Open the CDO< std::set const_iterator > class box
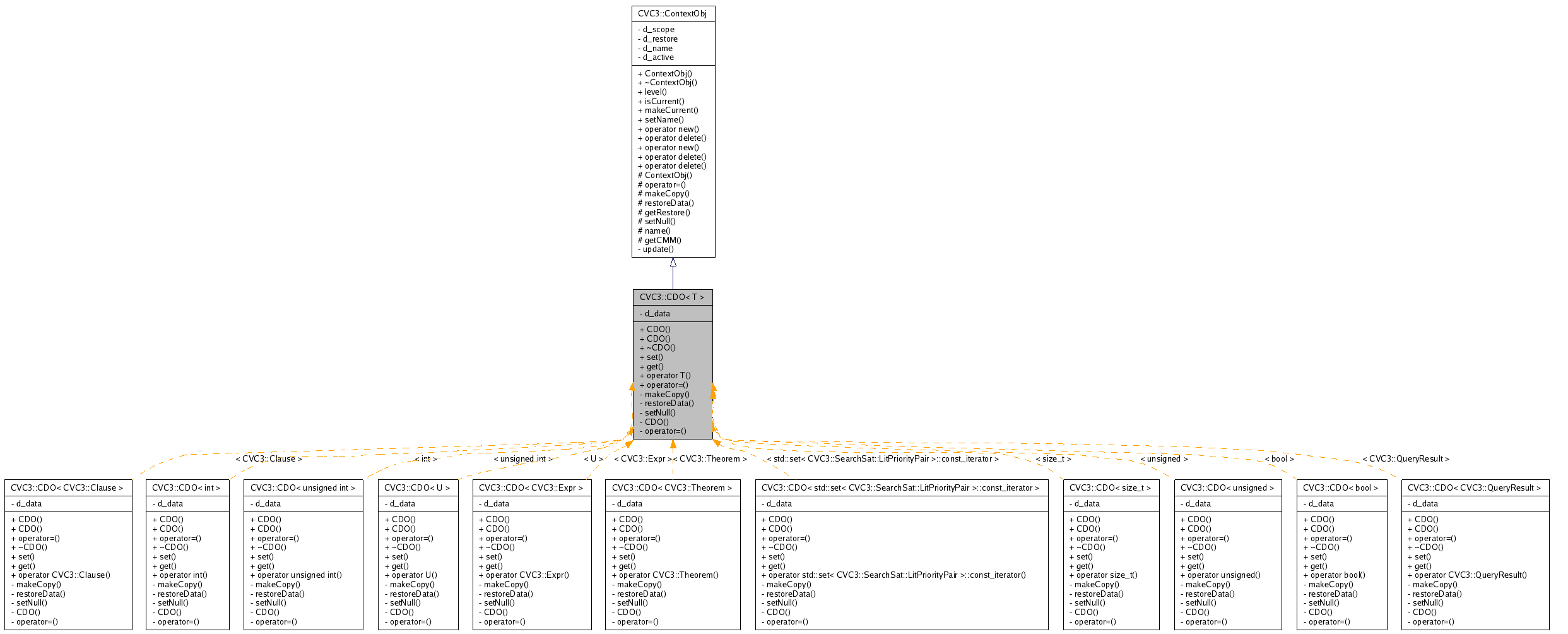This screenshot has width=1568, height=634. coord(900,488)
